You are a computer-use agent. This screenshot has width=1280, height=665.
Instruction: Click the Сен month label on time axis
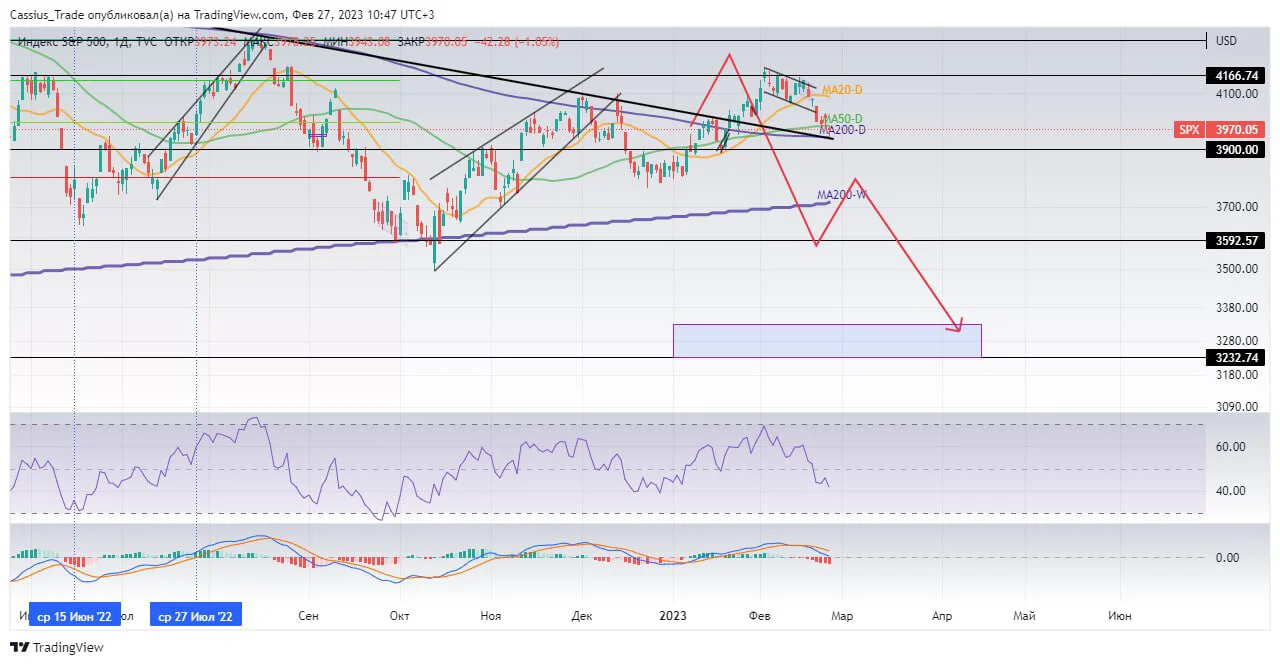pyautogui.click(x=308, y=616)
